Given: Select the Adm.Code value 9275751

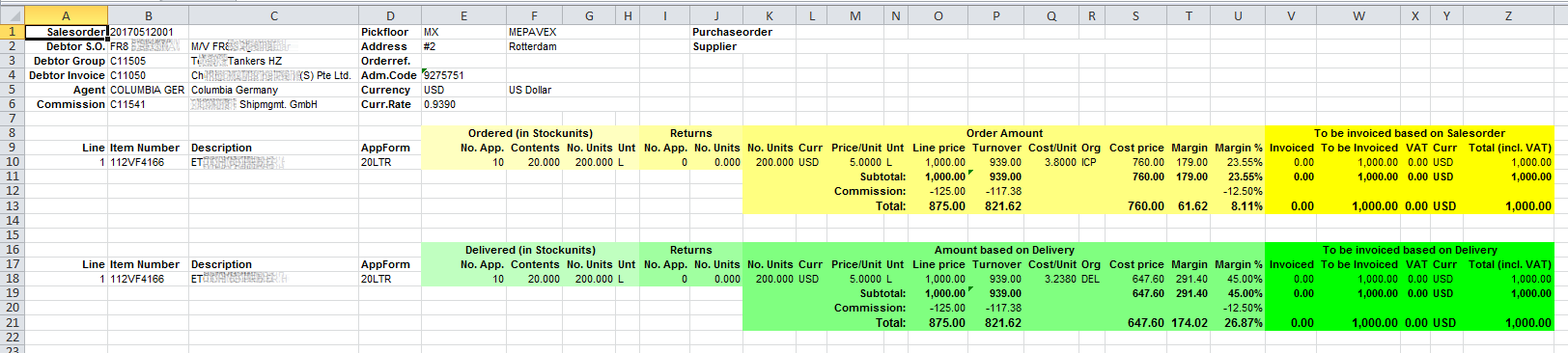Looking at the screenshot, I should tap(444, 75).
